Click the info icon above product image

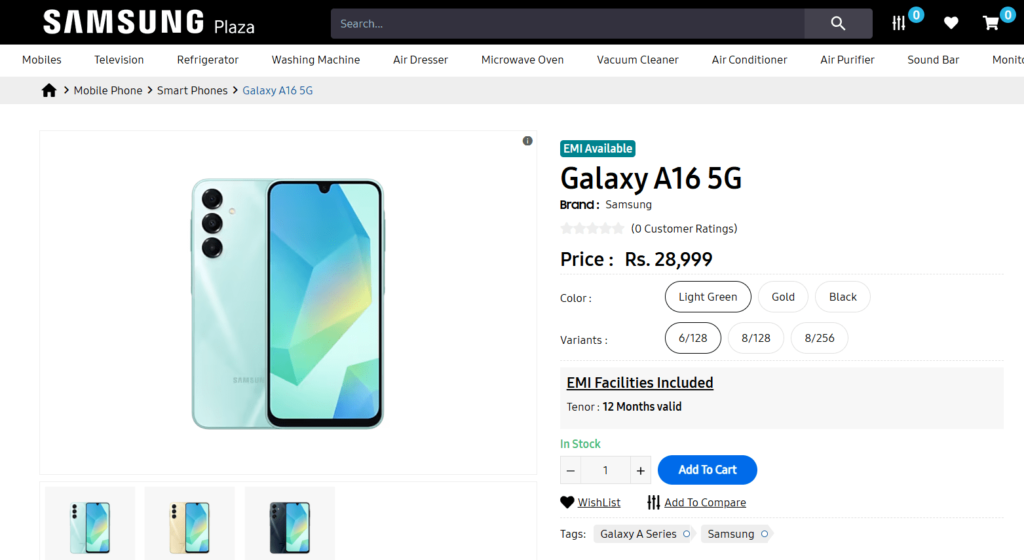[x=527, y=141]
